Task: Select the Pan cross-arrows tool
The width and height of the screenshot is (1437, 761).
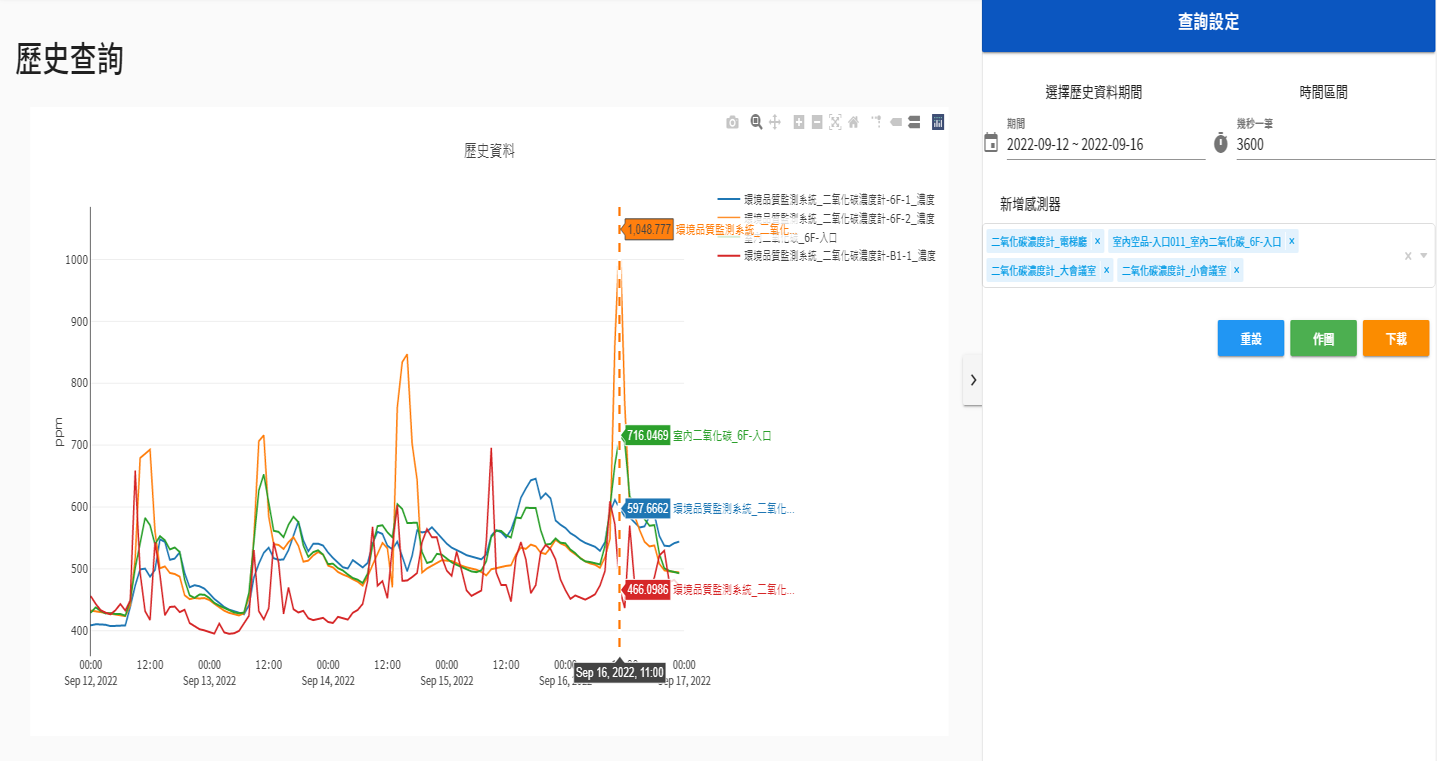Action: pyautogui.click(x=775, y=122)
